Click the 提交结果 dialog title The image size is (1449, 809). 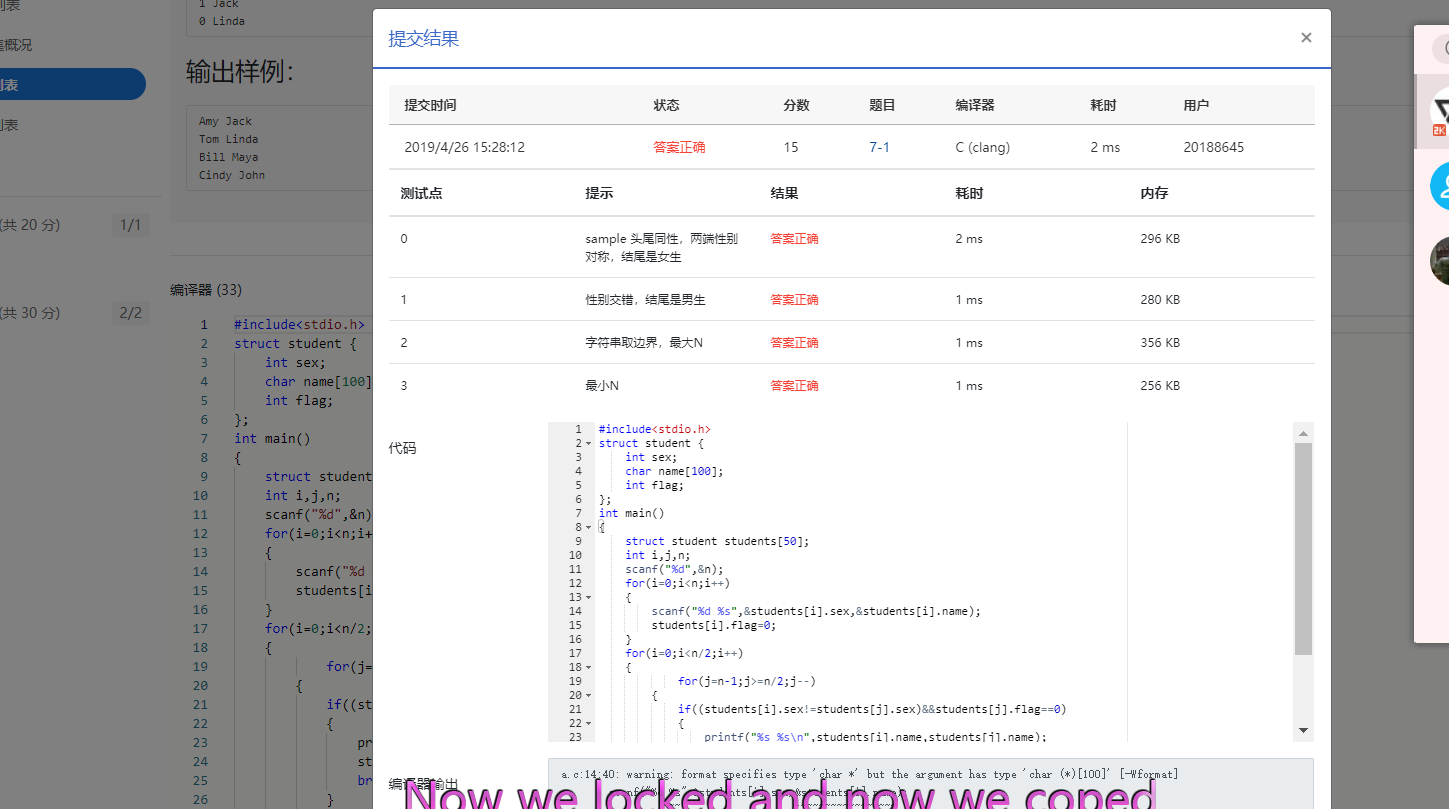424,39
